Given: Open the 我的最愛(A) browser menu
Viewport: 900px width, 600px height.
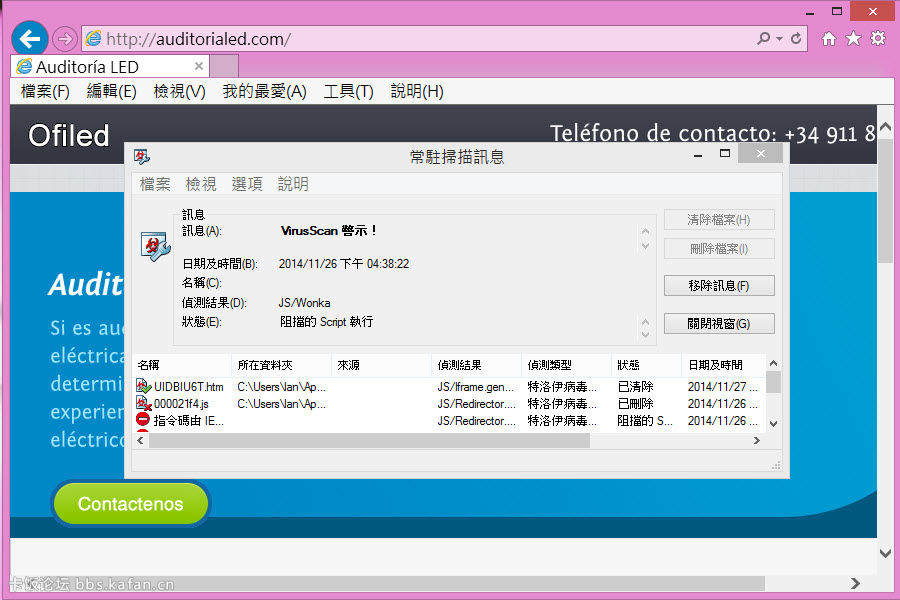Looking at the screenshot, I should click(265, 91).
